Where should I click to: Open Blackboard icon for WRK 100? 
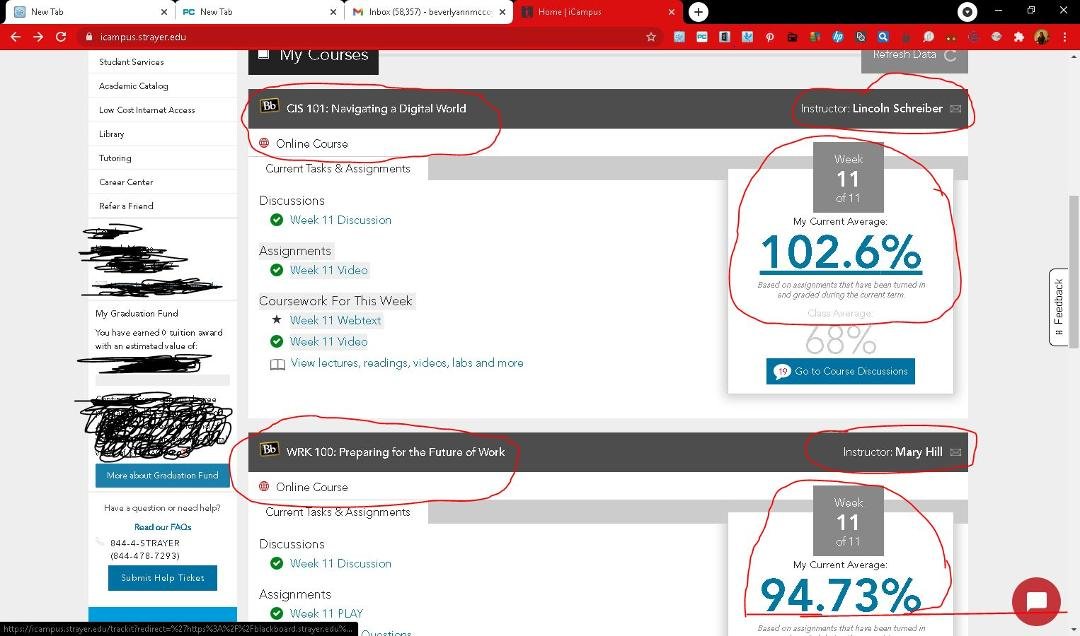click(x=269, y=450)
